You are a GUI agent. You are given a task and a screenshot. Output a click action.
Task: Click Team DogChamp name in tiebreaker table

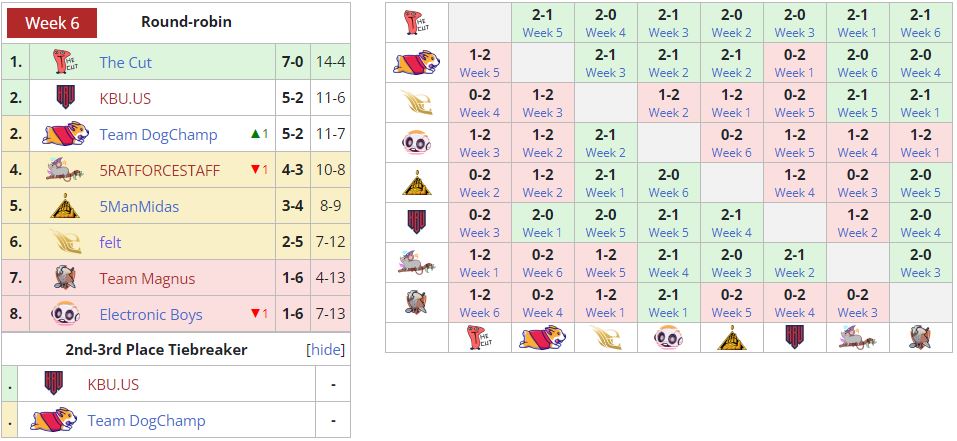pos(146,420)
